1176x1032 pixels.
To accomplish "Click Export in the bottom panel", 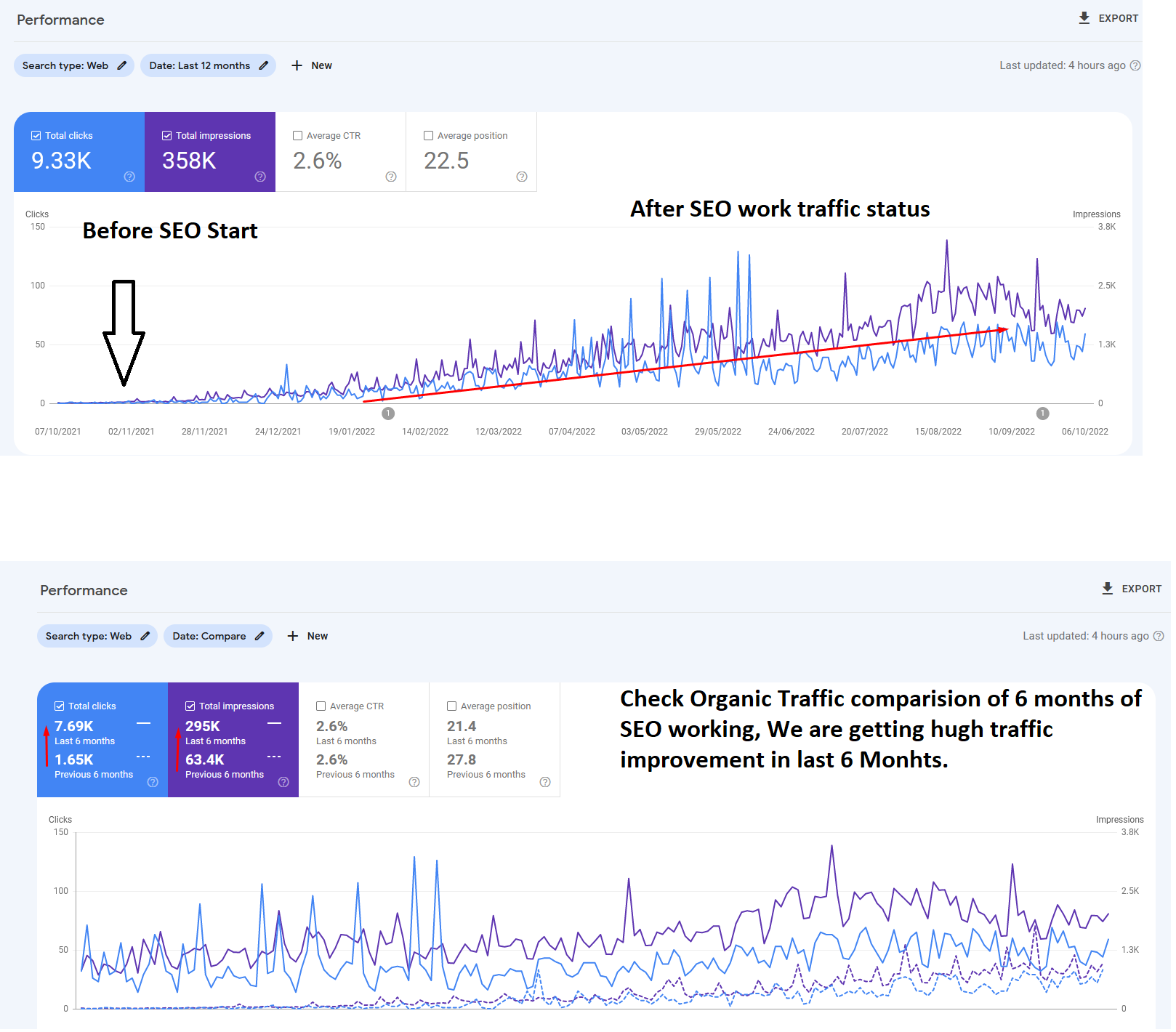I will (1131, 589).
